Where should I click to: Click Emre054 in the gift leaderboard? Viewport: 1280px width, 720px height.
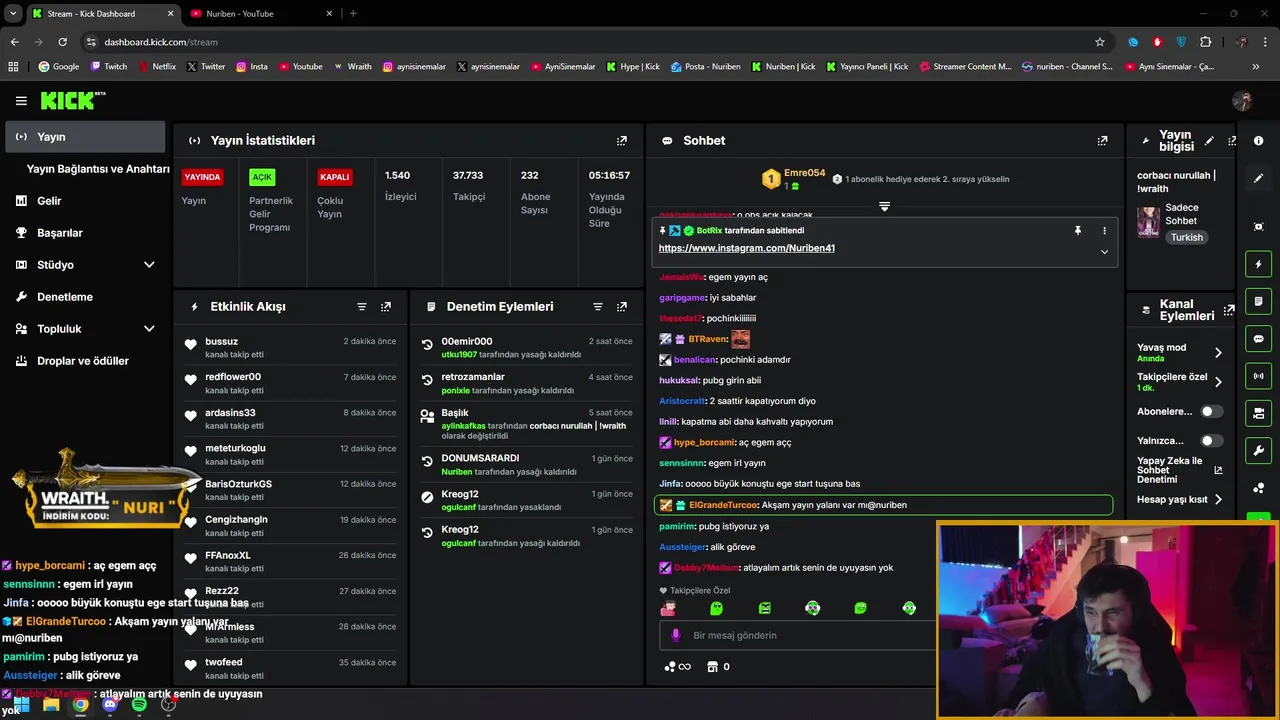pyautogui.click(x=804, y=173)
